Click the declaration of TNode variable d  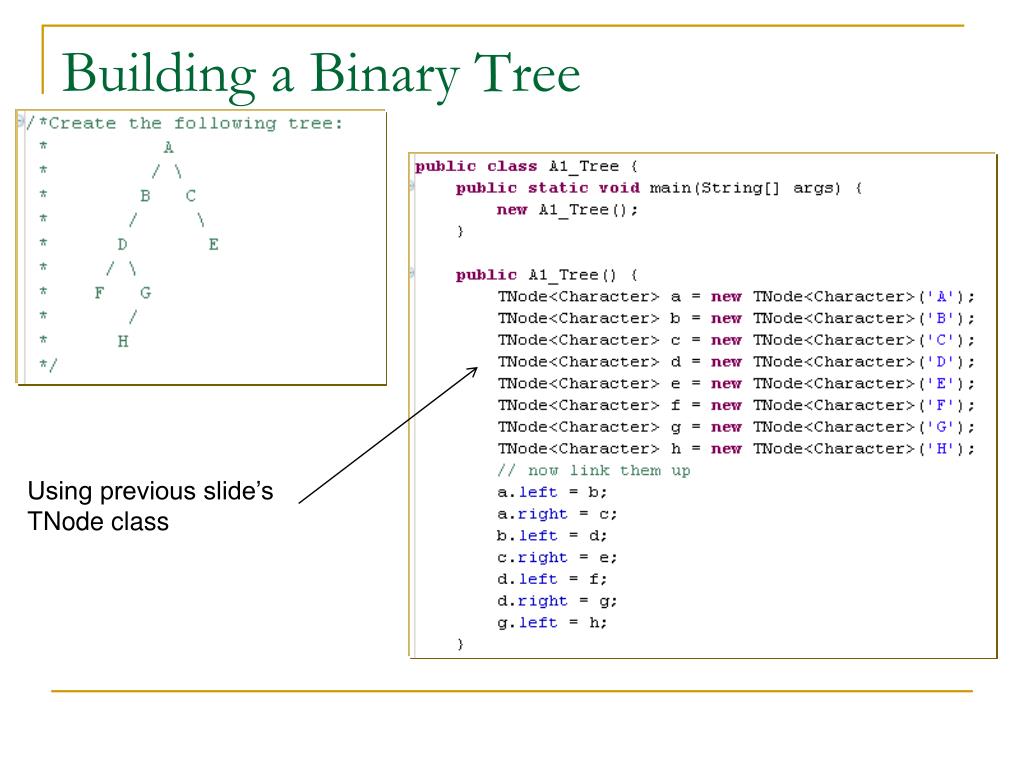pos(736,362)
